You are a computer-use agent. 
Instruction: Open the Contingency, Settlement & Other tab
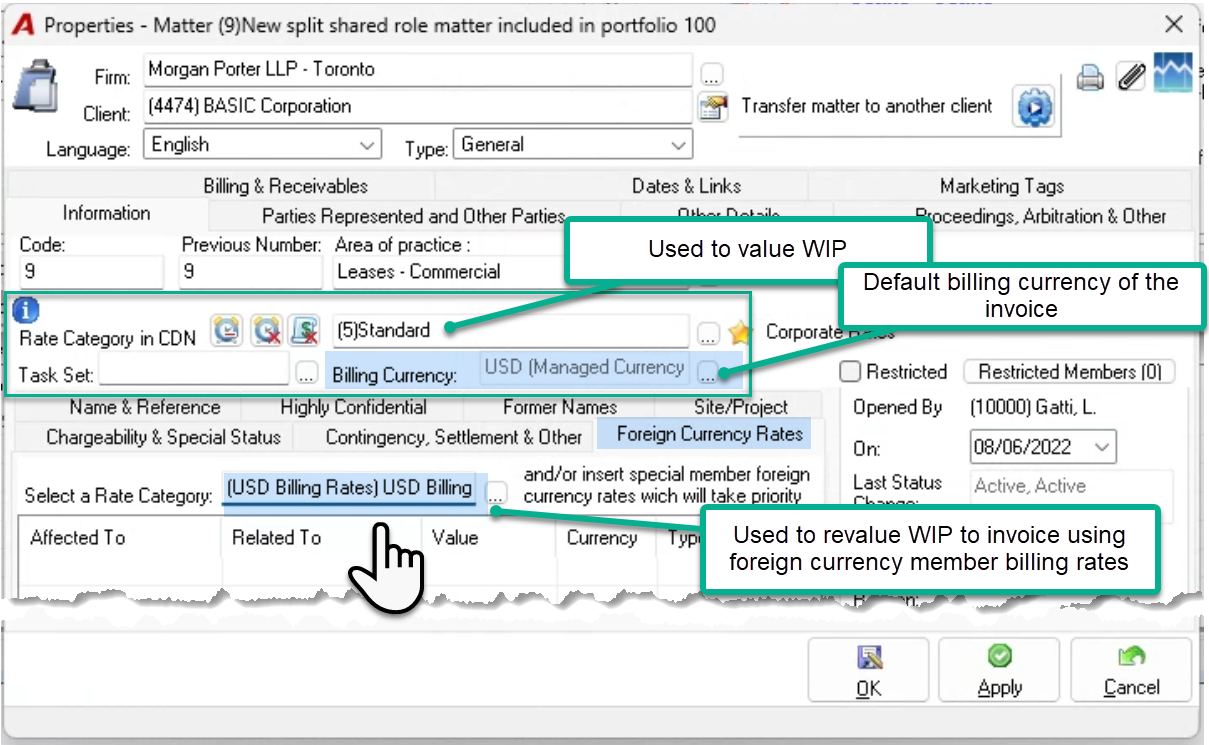(x=453, y=437)
